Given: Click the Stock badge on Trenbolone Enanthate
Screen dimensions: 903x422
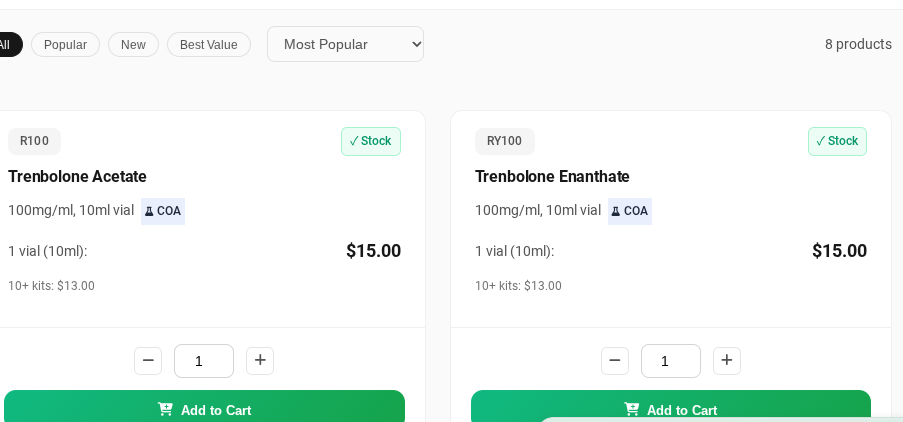Looking at the screenshot, I should coord(837,141).
